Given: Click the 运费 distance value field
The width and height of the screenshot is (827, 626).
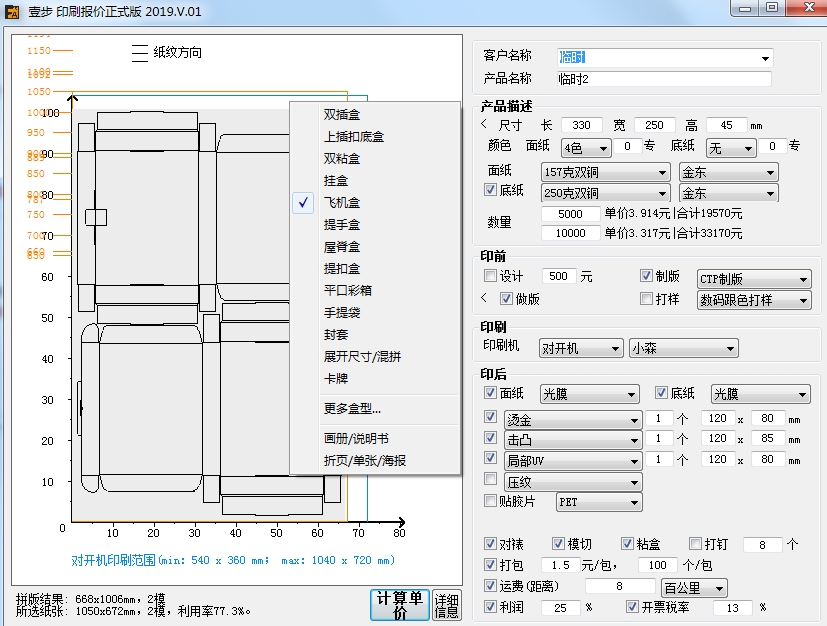Looking at the screenshot, I should 619,586.
